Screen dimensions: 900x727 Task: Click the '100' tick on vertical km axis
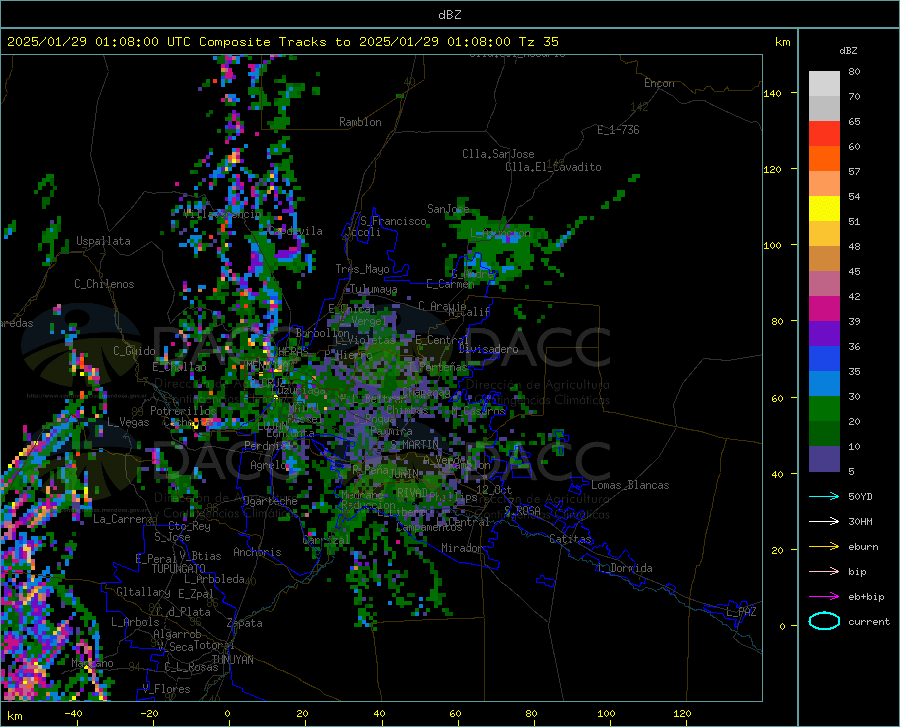(x=772, y=246)
